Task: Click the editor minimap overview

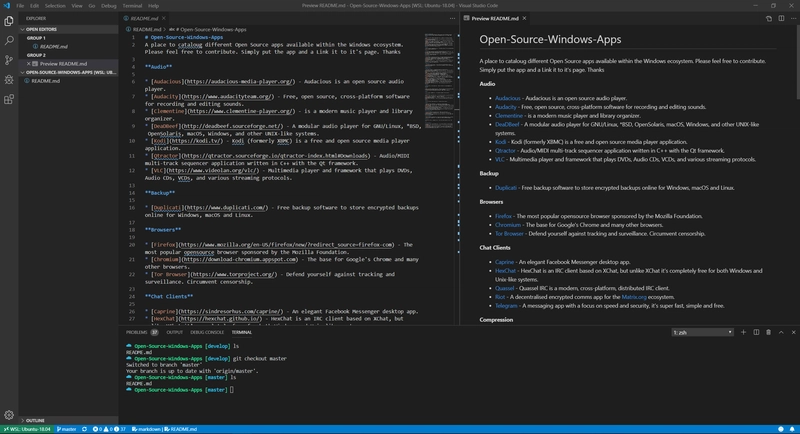Action: pyautogui.click(x=439, y=82)
